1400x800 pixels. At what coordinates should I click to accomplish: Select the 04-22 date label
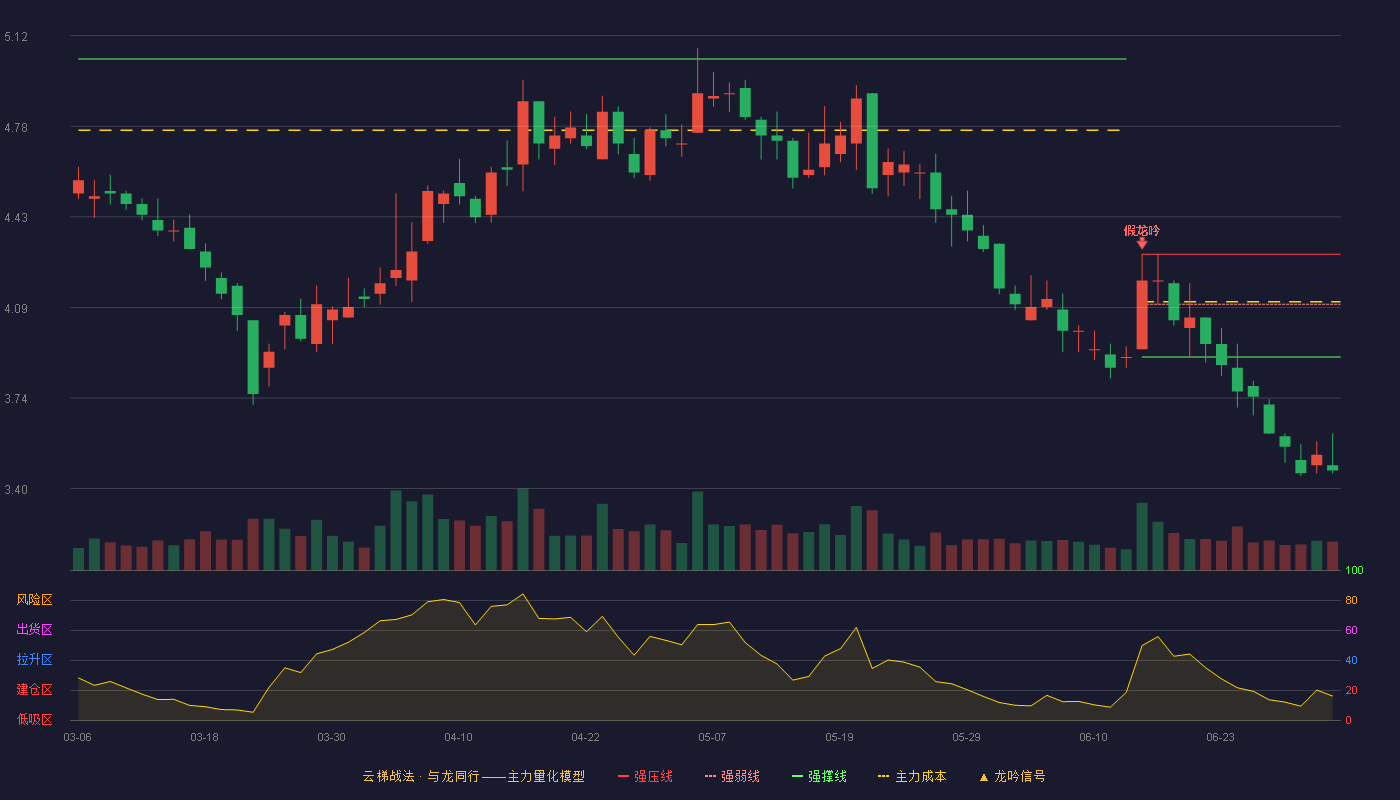point(585,737)
